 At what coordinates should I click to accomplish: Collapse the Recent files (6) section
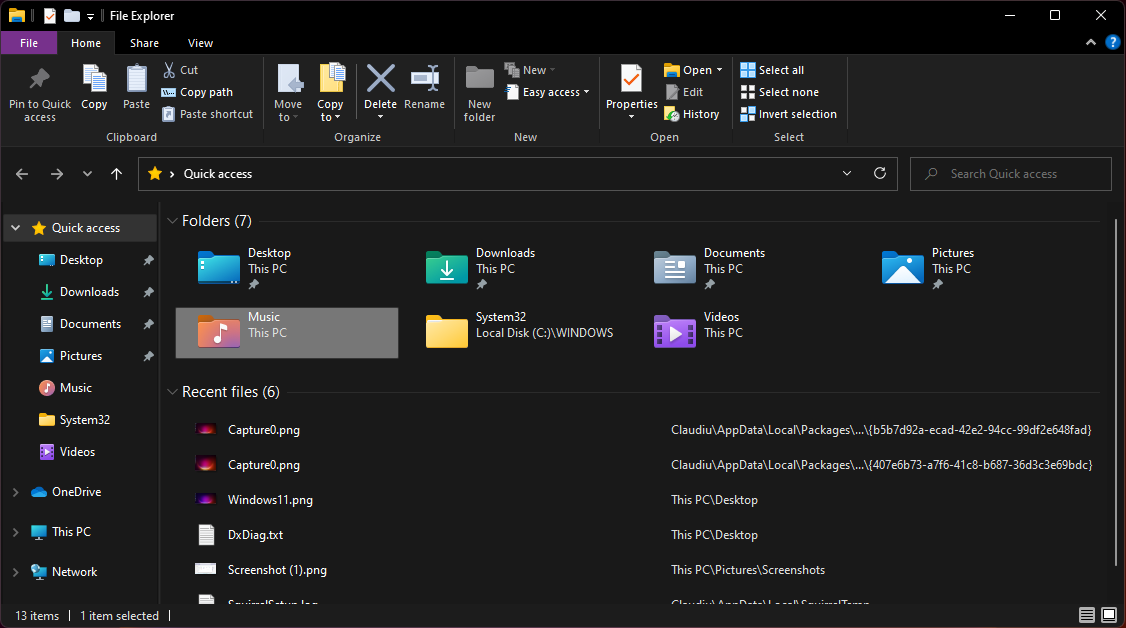[172, 392]
